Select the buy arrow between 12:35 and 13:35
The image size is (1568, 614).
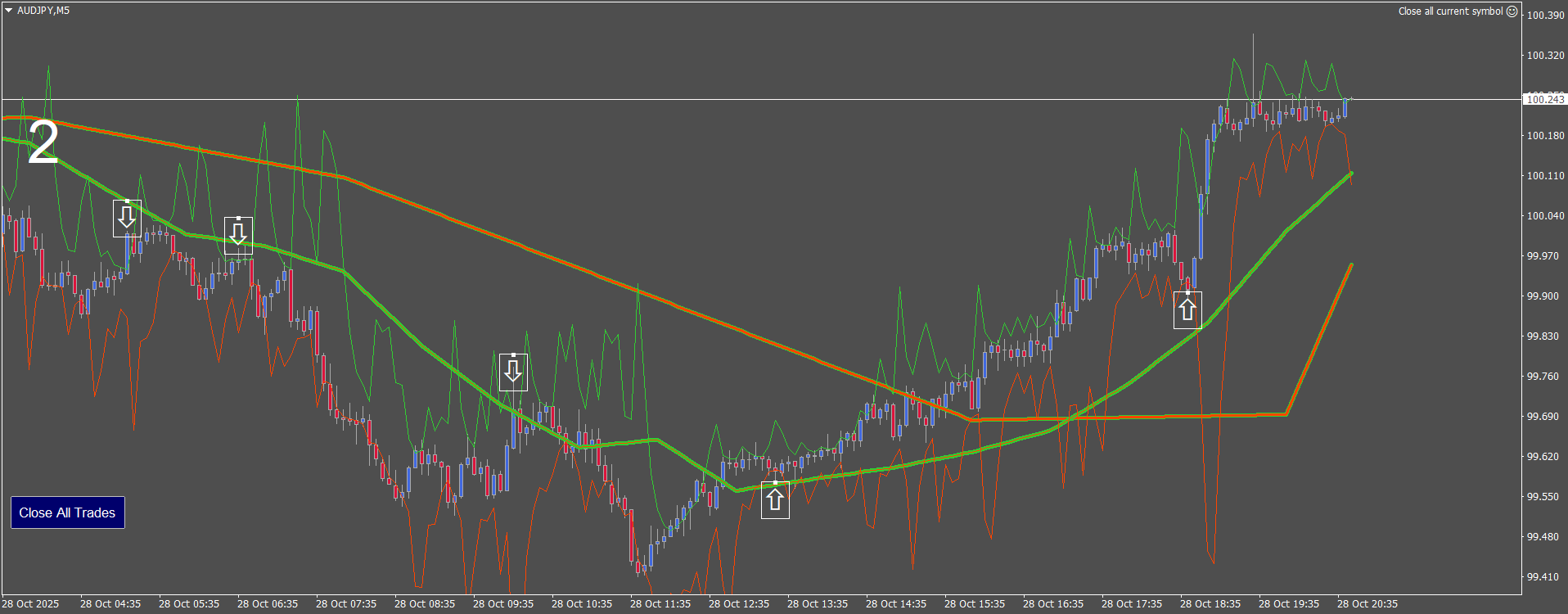coord(775,499)
